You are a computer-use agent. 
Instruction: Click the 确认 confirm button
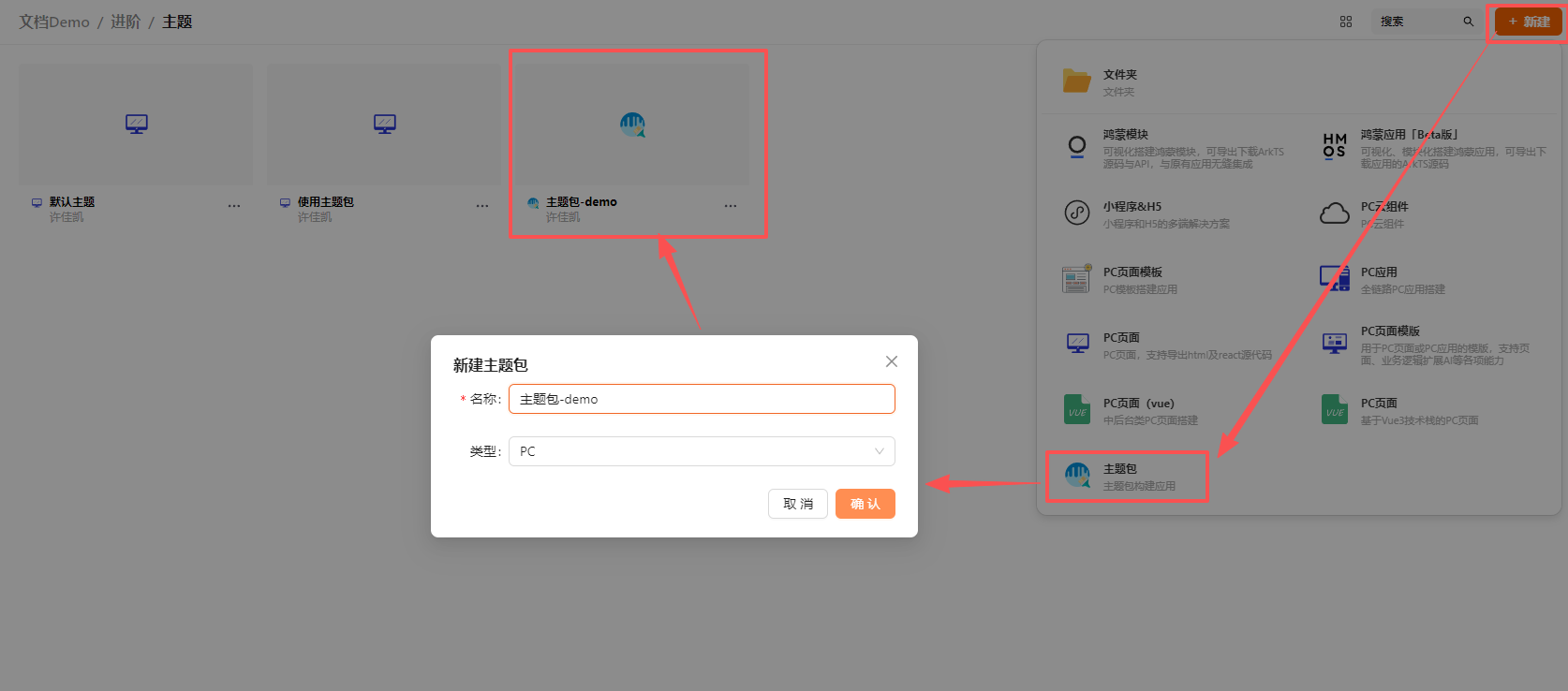point(865,504)
